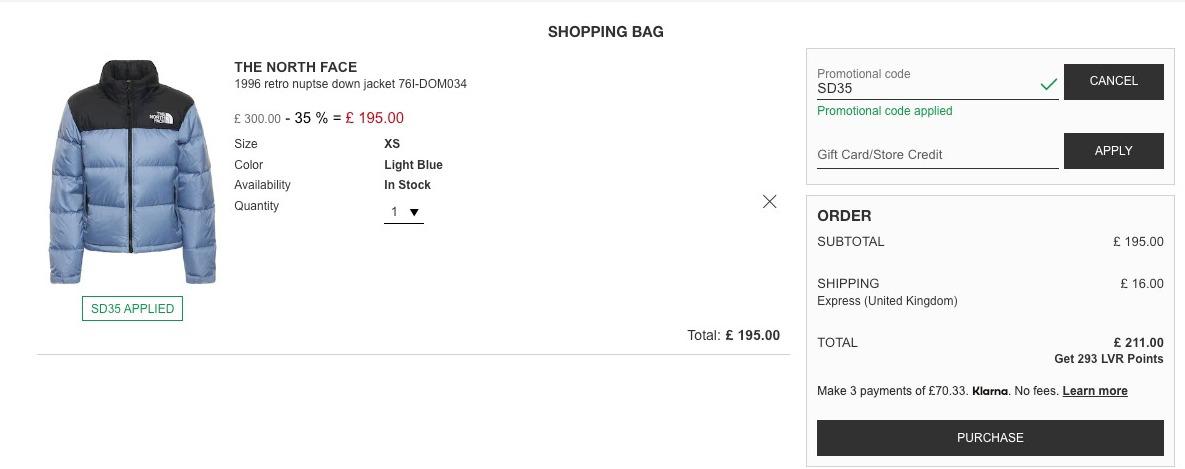This screenshot has height=469, width=1185.
Task: Focus the Gift Card/Store Credit field
Action: [x=937, y=155]
